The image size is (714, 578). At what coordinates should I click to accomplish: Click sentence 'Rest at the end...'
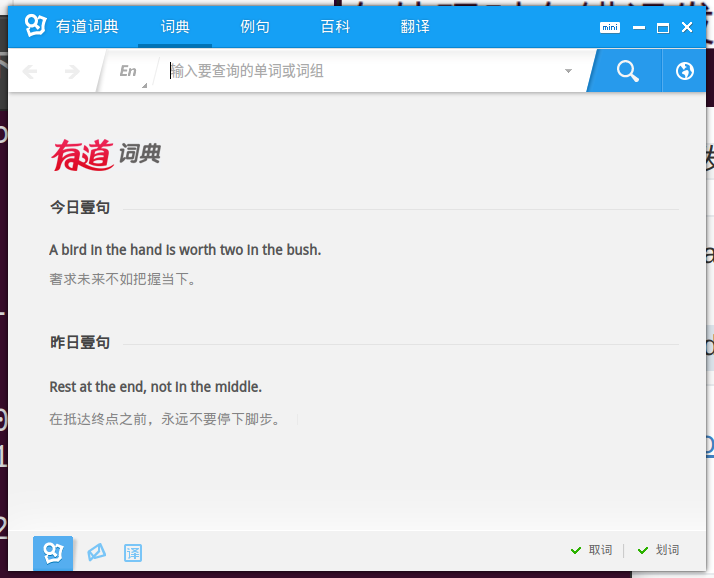coord(155,387)
